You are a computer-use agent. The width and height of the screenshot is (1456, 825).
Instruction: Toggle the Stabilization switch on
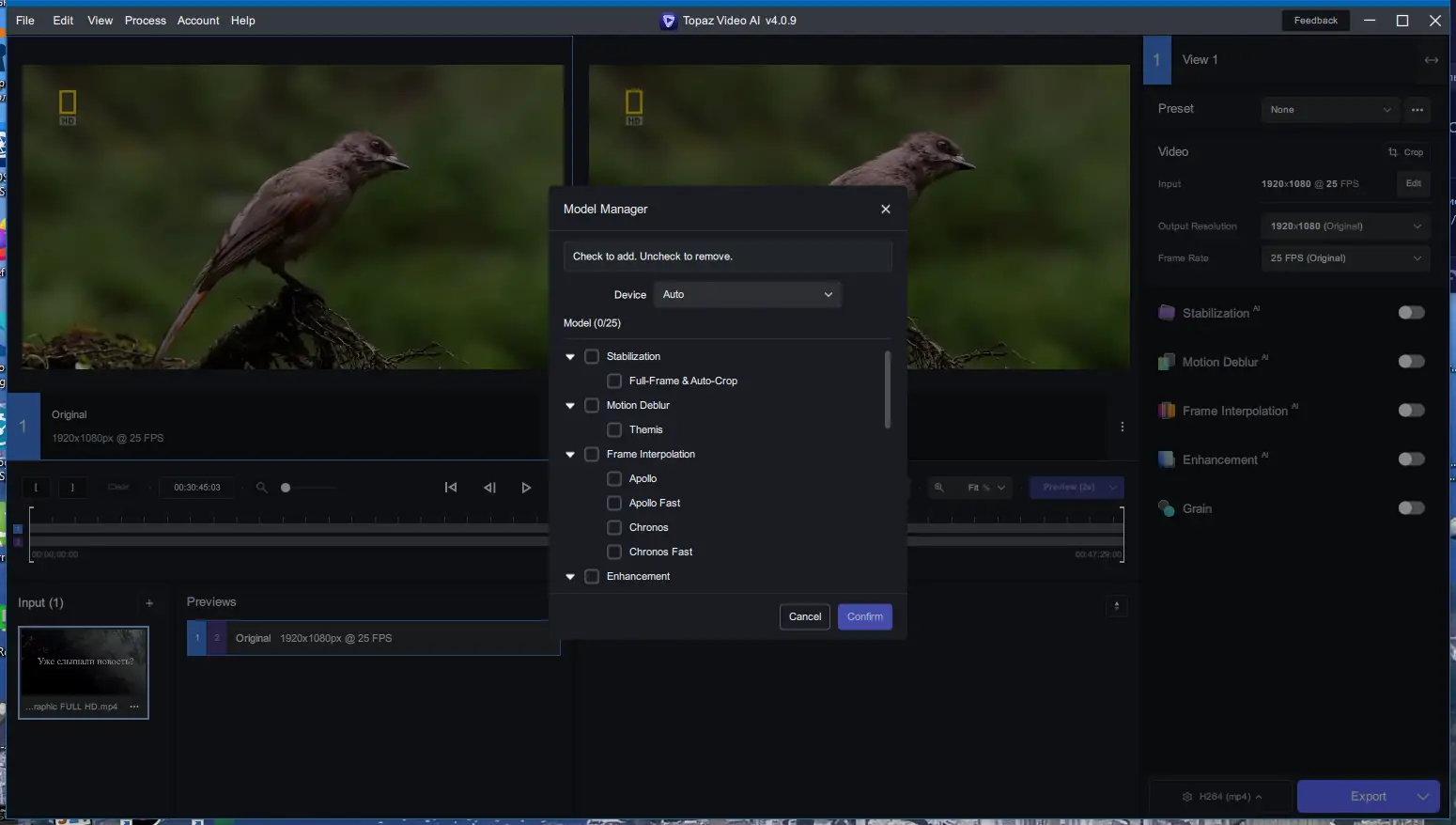click(1411, 313)
